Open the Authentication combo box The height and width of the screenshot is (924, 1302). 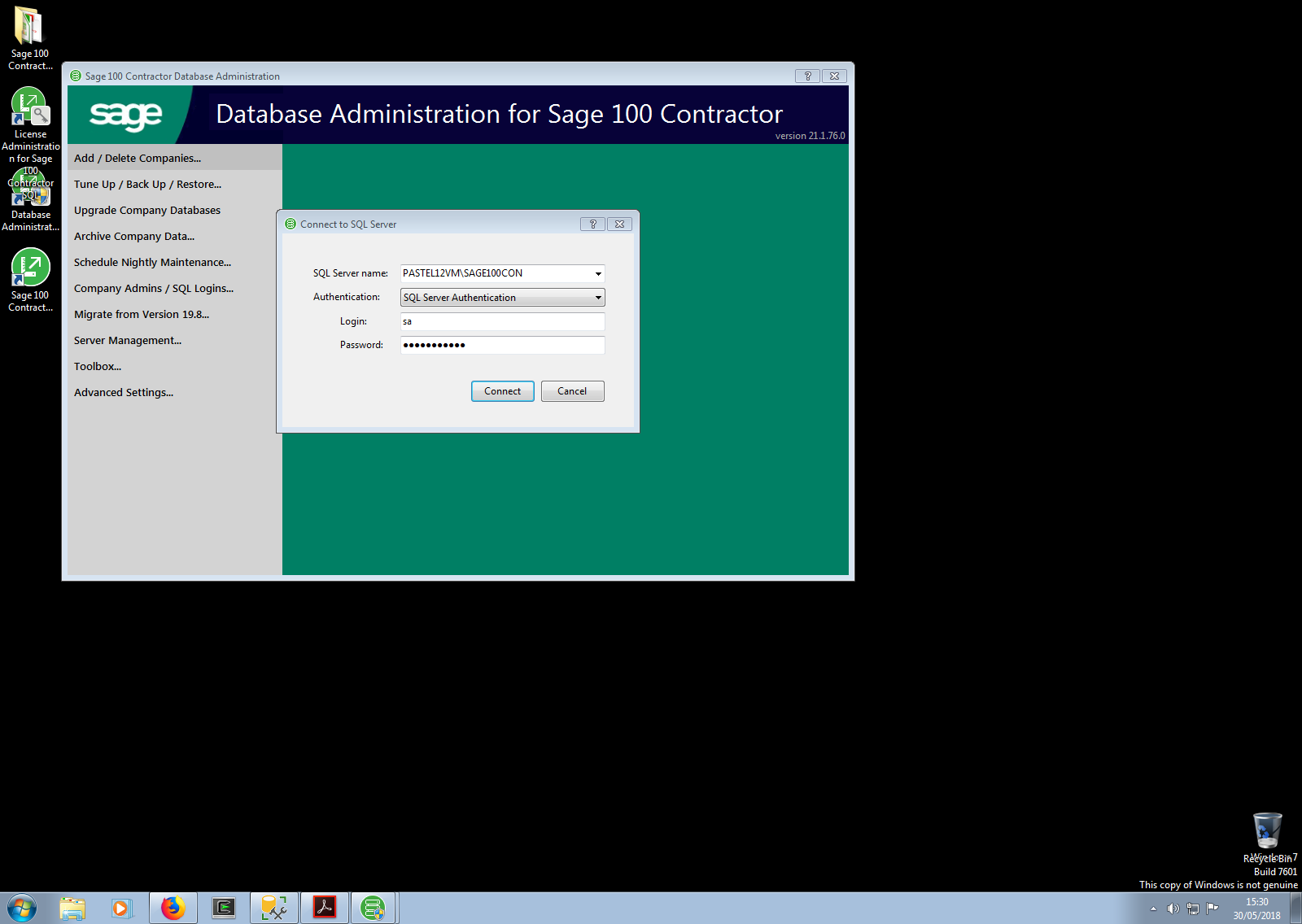pyautogui.click(x=502, y=298)
